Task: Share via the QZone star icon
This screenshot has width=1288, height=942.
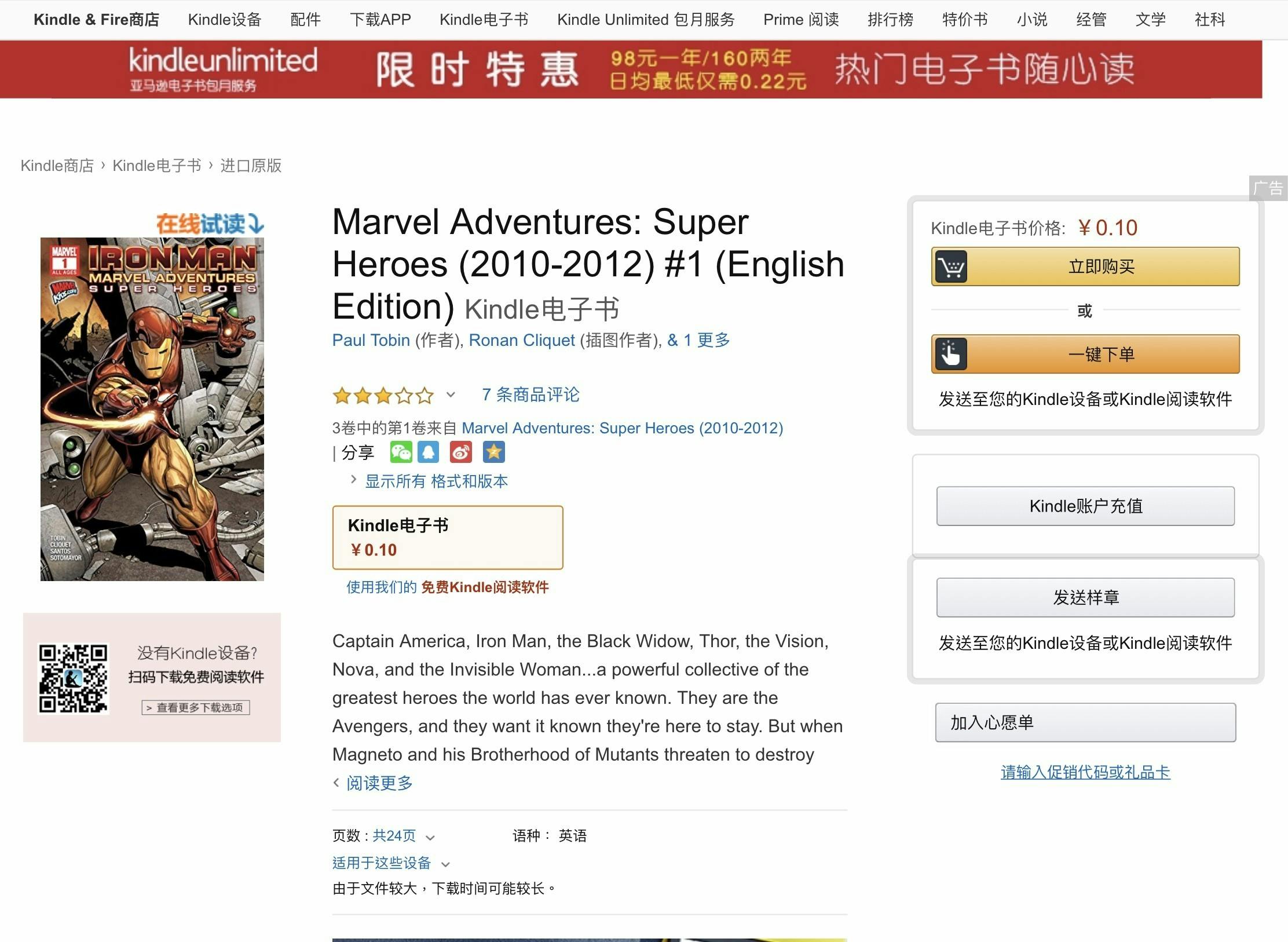Action: click(x=494, y=452)
